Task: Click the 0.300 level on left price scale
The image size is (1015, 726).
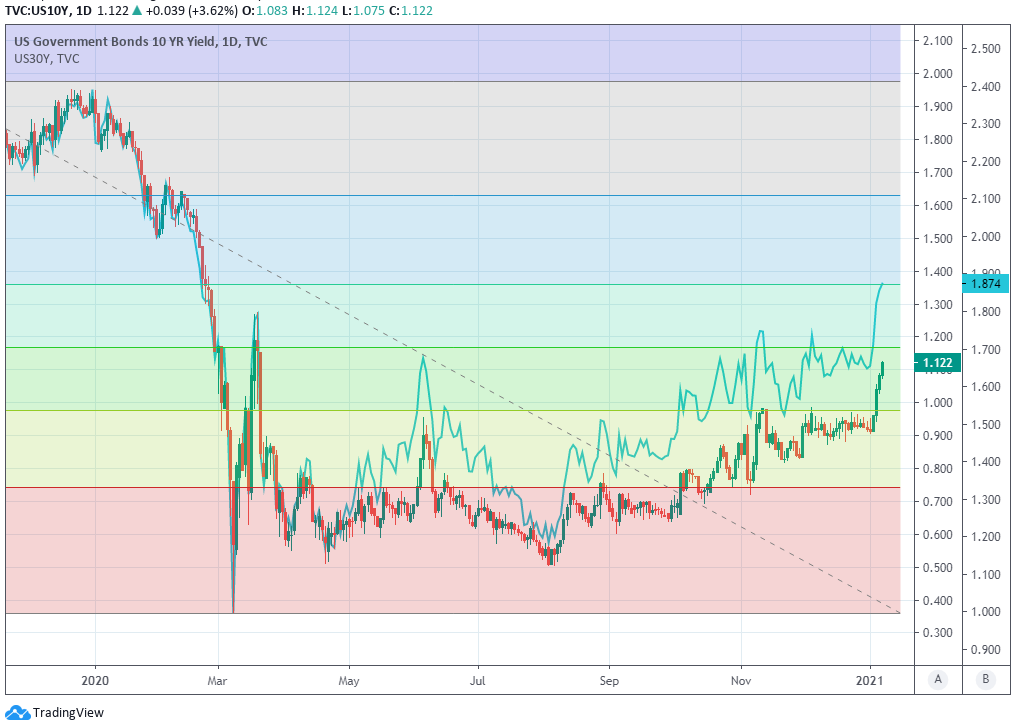Action: click(x=937, y=633)
